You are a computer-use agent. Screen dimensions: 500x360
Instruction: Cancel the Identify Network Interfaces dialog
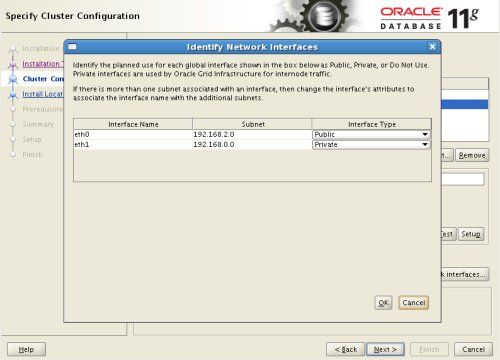(x=413, y=303)
